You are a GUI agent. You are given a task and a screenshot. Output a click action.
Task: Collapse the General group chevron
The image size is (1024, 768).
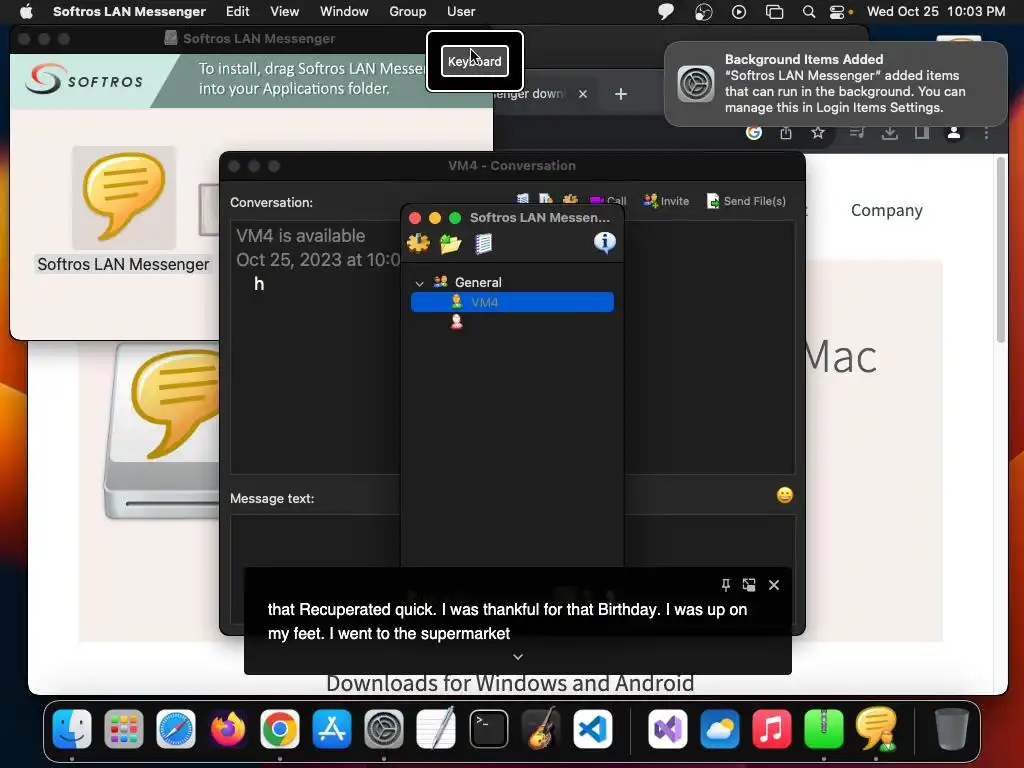[420, 283]
